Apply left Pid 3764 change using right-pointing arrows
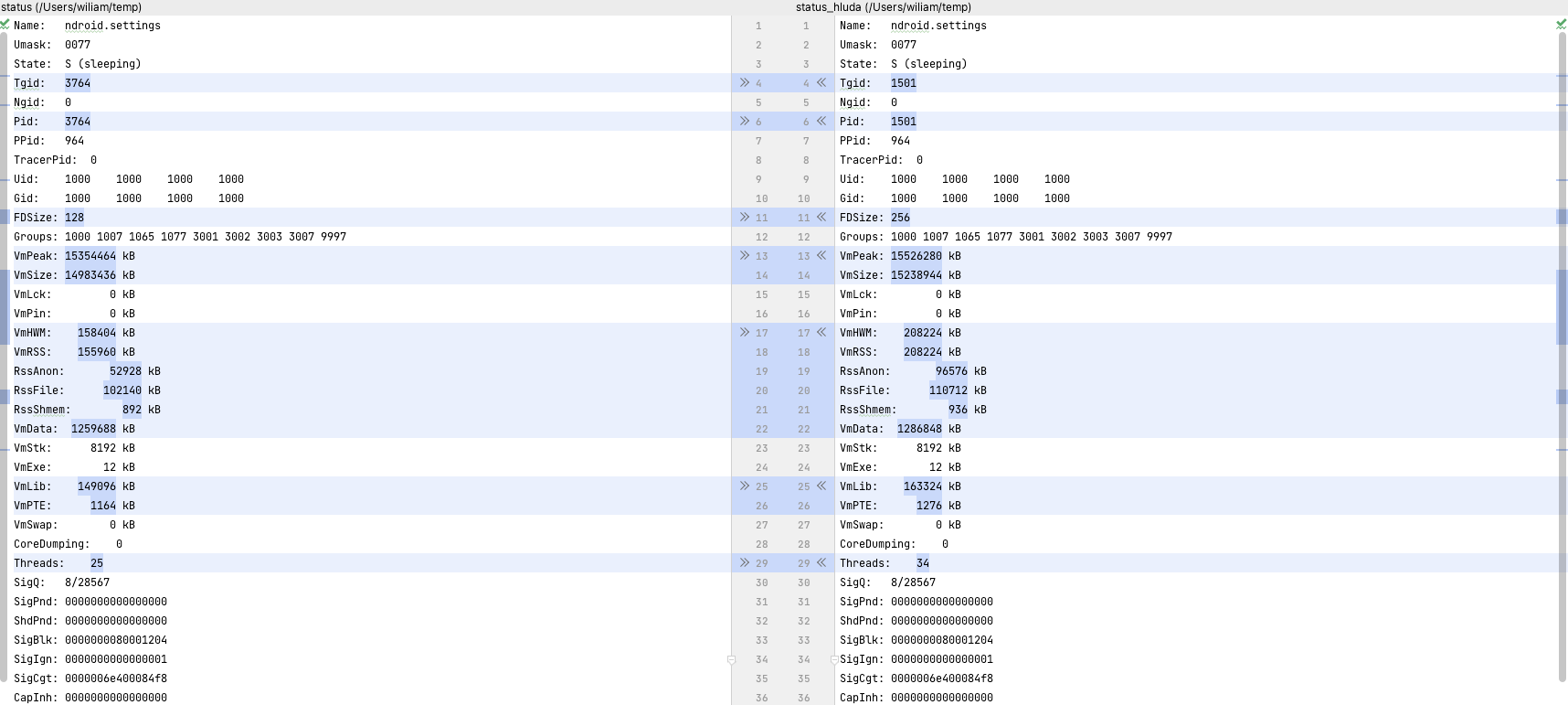1568x705 pixels. tap(745, 121)
